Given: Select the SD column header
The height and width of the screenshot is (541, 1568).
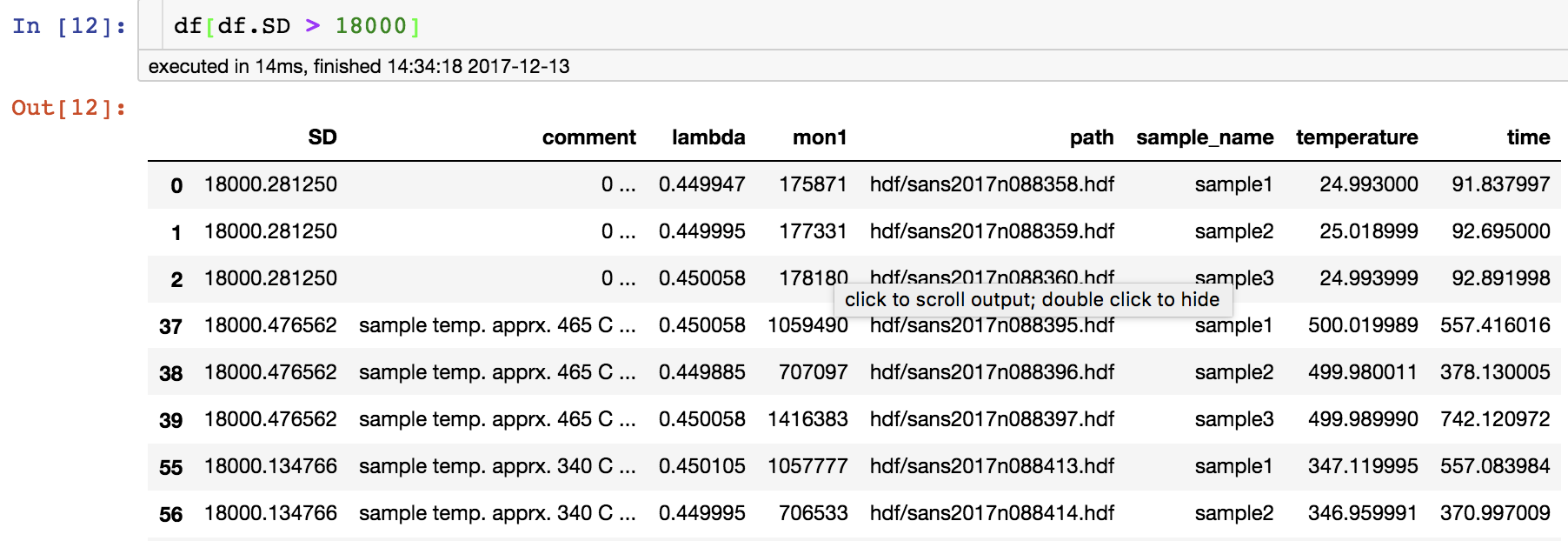Looking at the screenshot, I should 322,137.
